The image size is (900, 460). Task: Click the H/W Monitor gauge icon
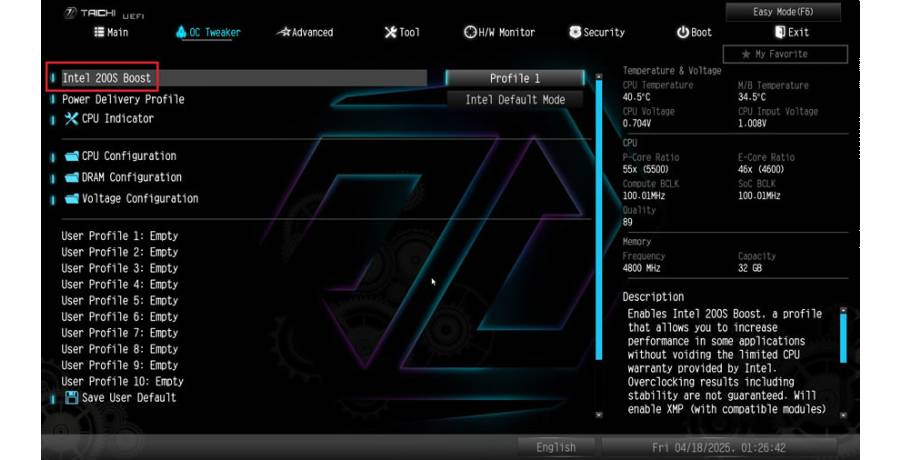click(470, 32)
